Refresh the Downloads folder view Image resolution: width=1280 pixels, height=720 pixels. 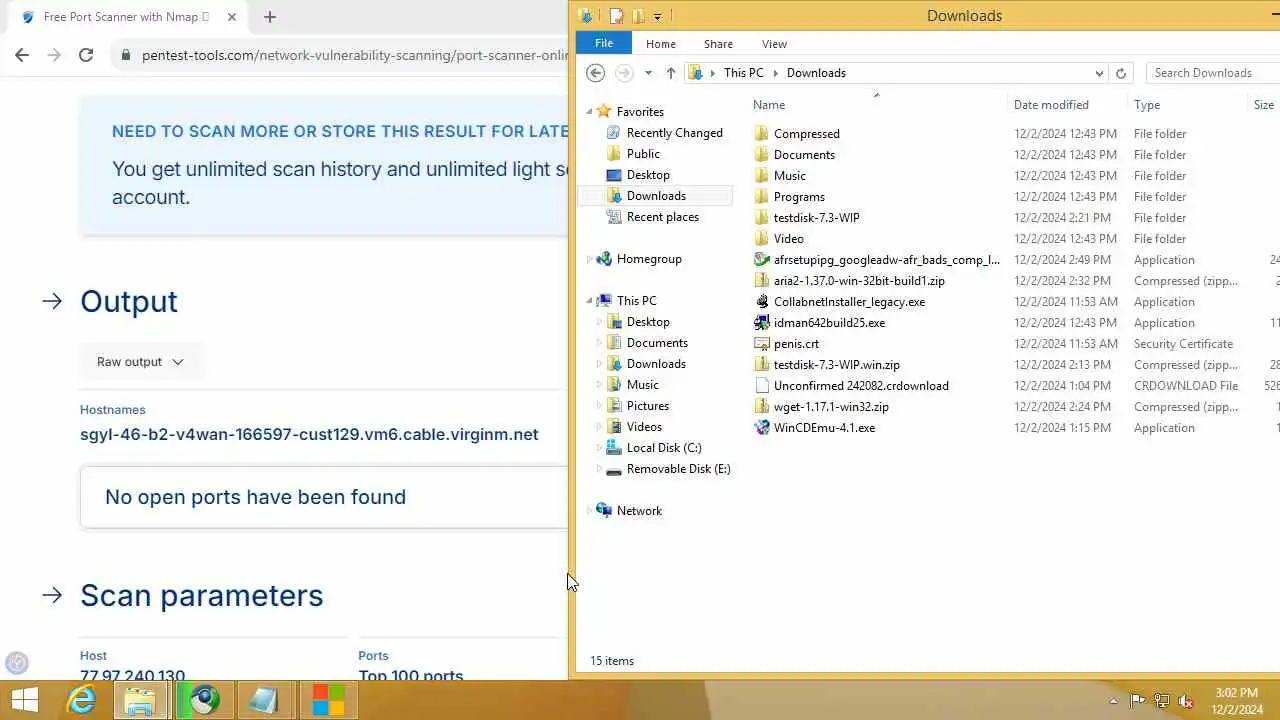pos(1121,73)
